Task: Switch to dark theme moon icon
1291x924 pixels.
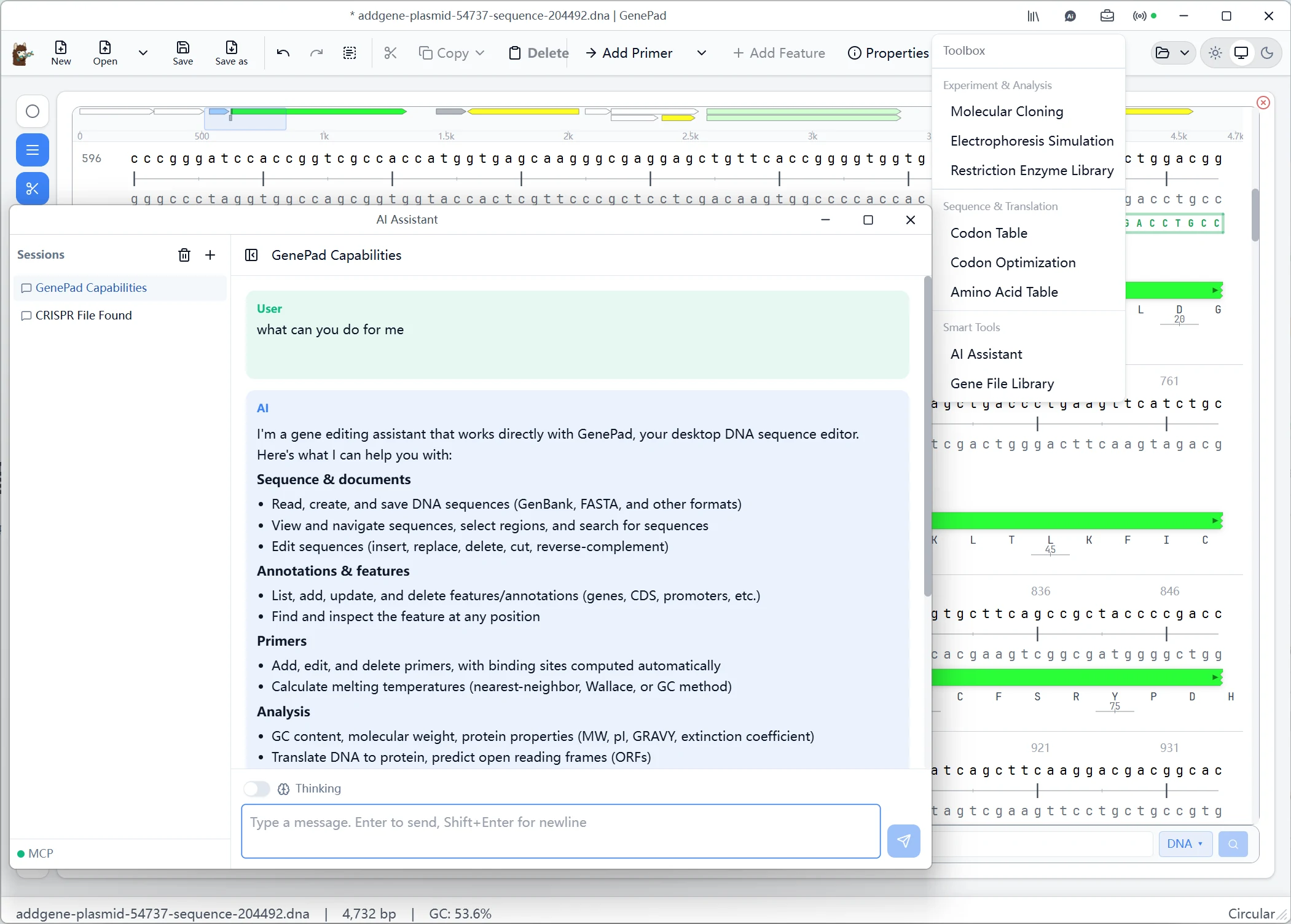Action: tap(1267, 53)
